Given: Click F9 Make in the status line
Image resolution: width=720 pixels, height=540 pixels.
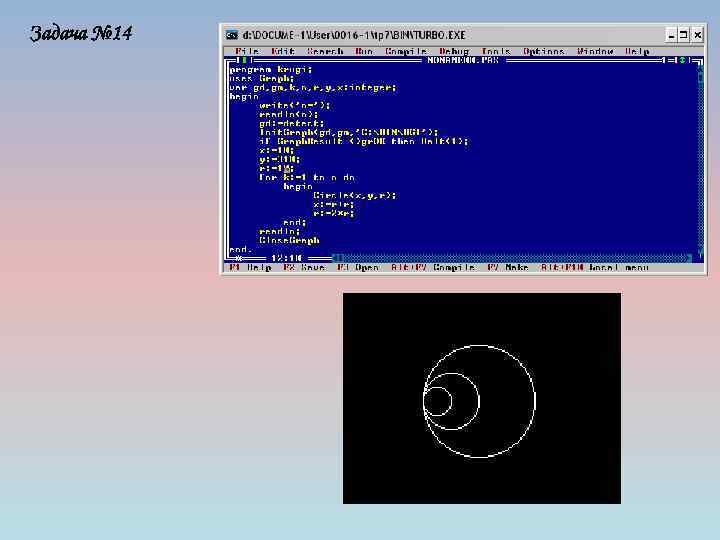Looking at the screenshot, I should [x=508, y=267].
